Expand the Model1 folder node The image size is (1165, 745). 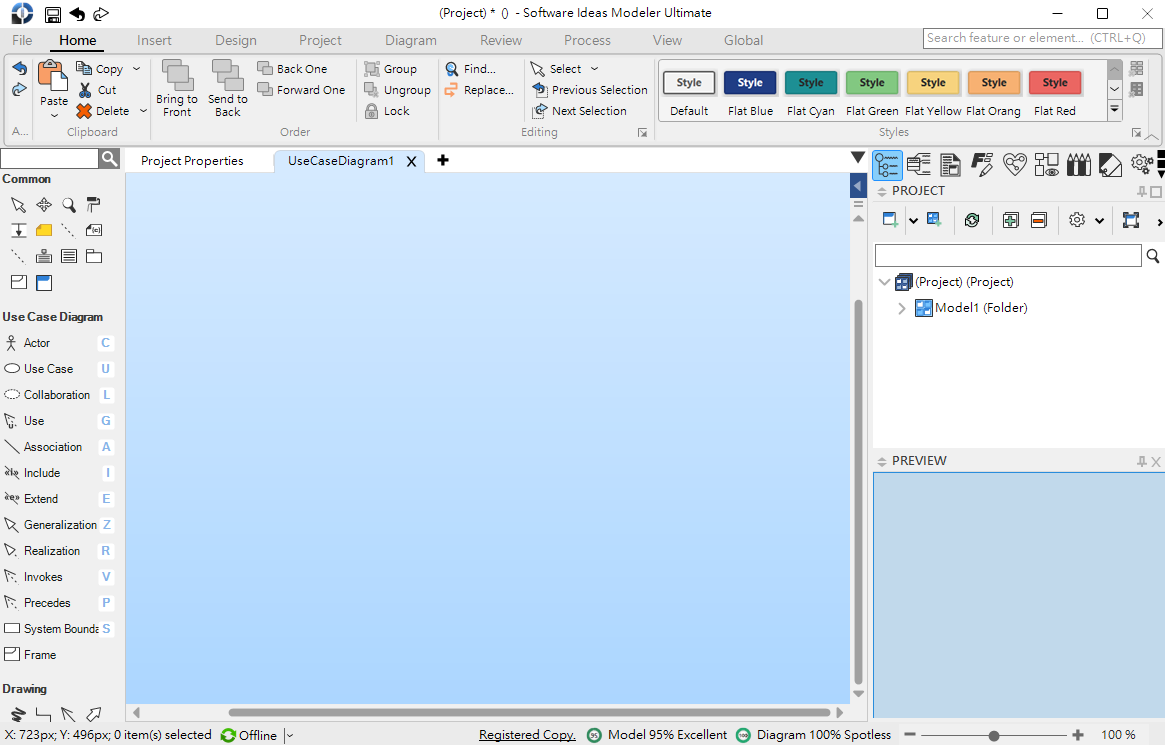901,308
